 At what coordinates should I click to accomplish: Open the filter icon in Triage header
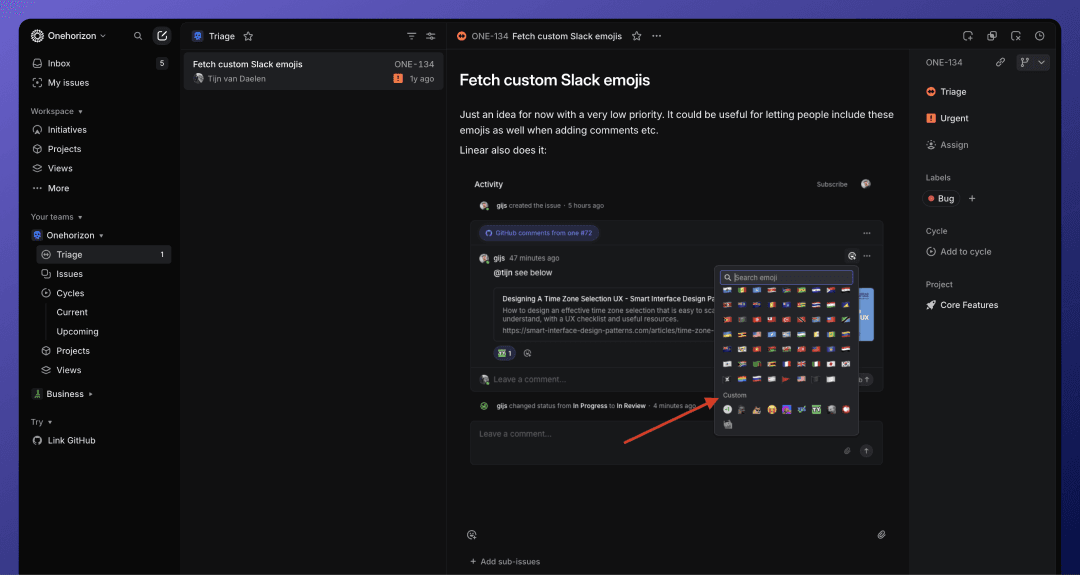411,36
